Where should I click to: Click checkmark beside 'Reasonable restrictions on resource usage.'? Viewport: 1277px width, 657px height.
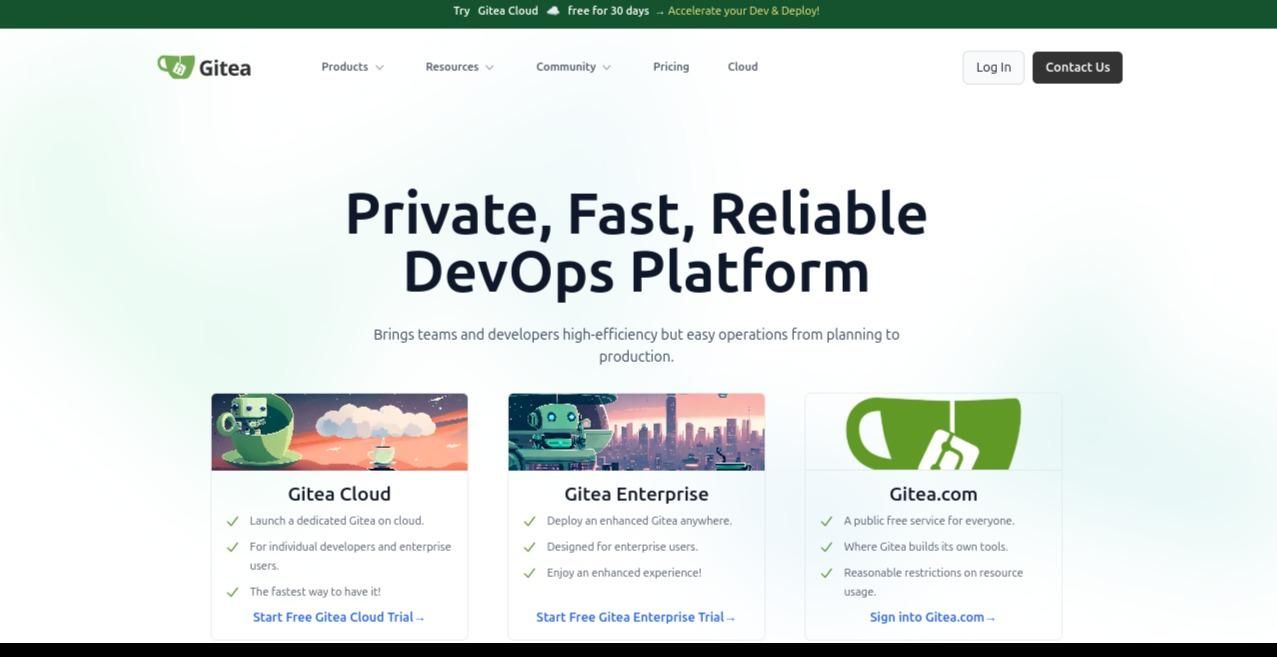pos(827,573)
